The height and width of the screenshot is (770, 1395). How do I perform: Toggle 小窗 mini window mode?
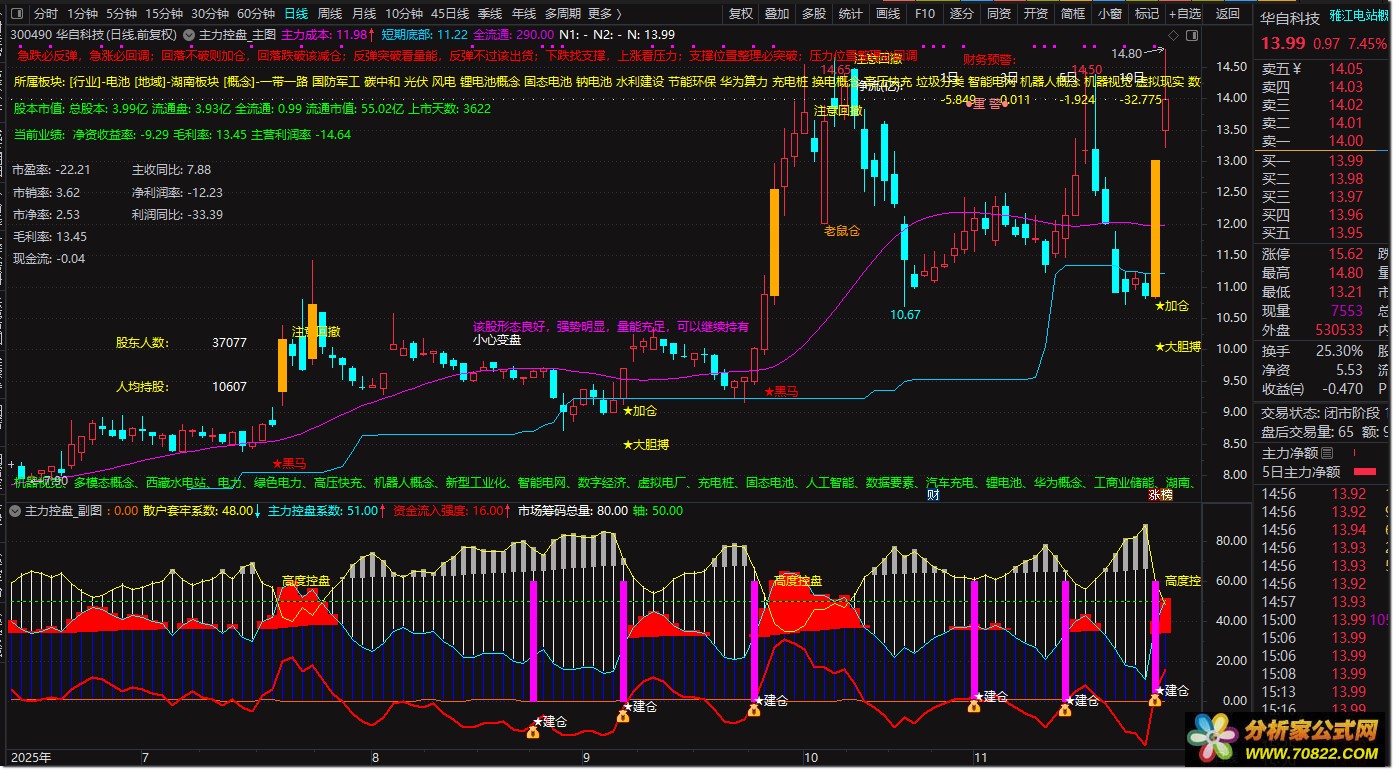coord(1109,14)
